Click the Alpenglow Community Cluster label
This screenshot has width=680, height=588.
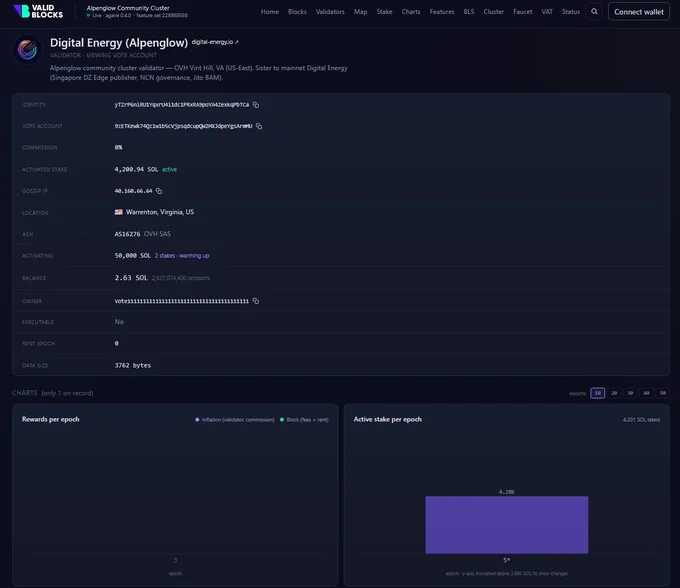[x=128, y=8]
